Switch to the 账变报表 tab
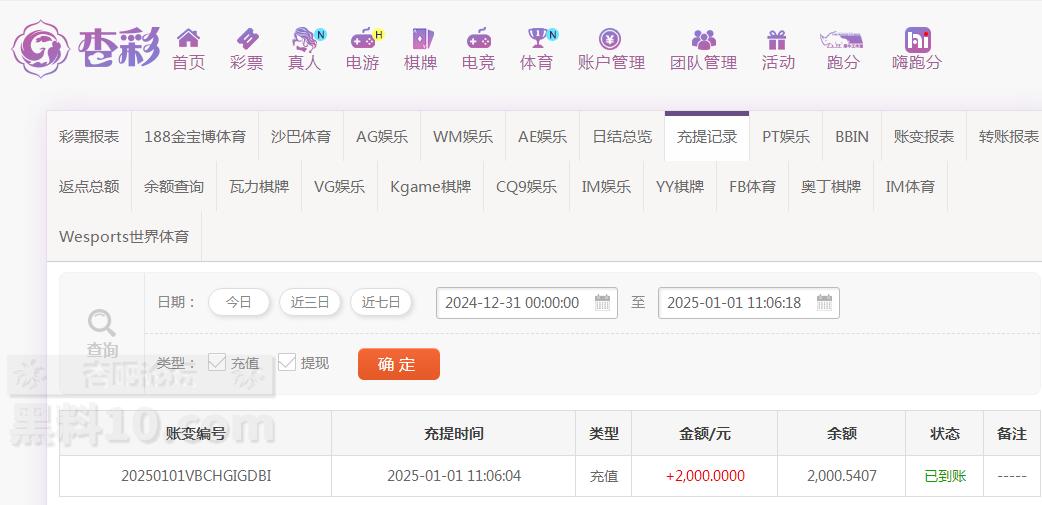Image resolution: width=1042 pixels, height=505 pixels. pyautogui.click(x=923, y=136)
